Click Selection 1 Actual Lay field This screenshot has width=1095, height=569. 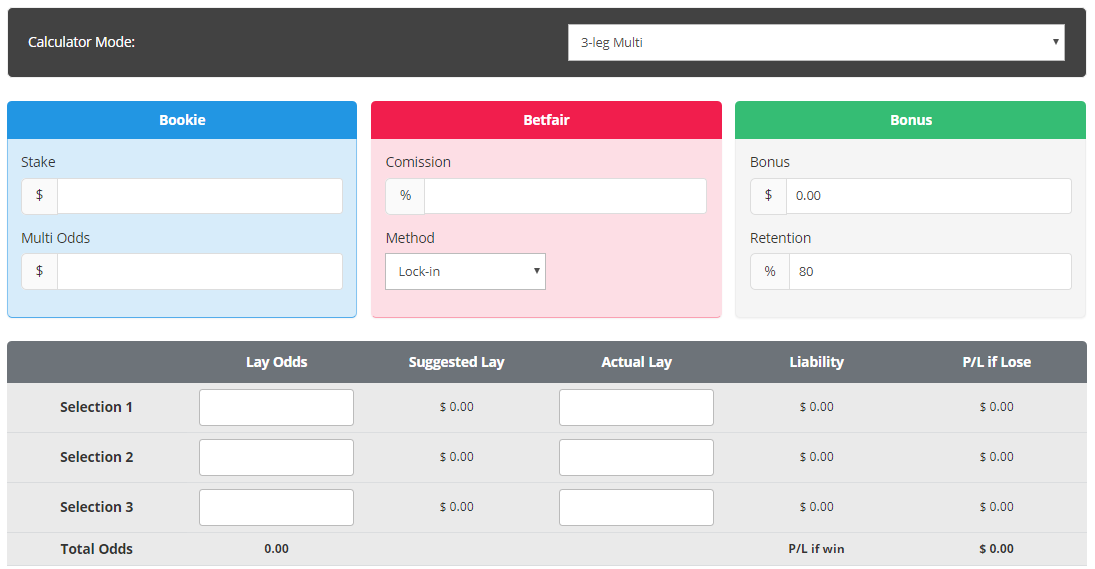(x=636, y=407)
